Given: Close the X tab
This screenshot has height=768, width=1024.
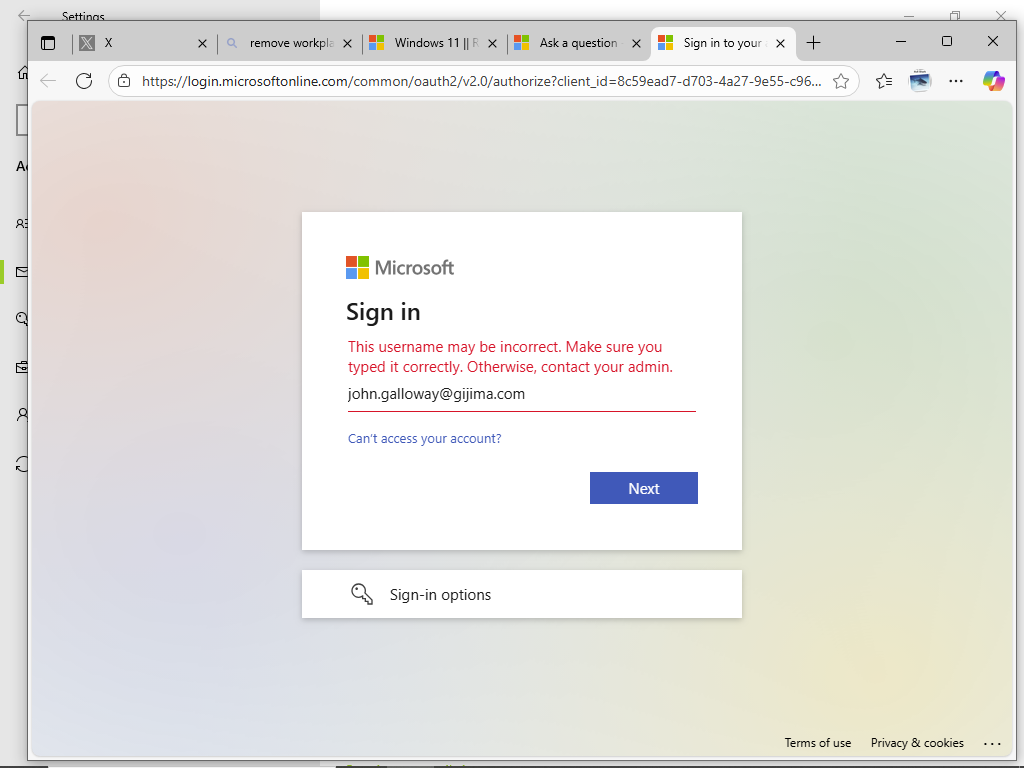Looking at the screenshot, I should click(x=202, y=43).
